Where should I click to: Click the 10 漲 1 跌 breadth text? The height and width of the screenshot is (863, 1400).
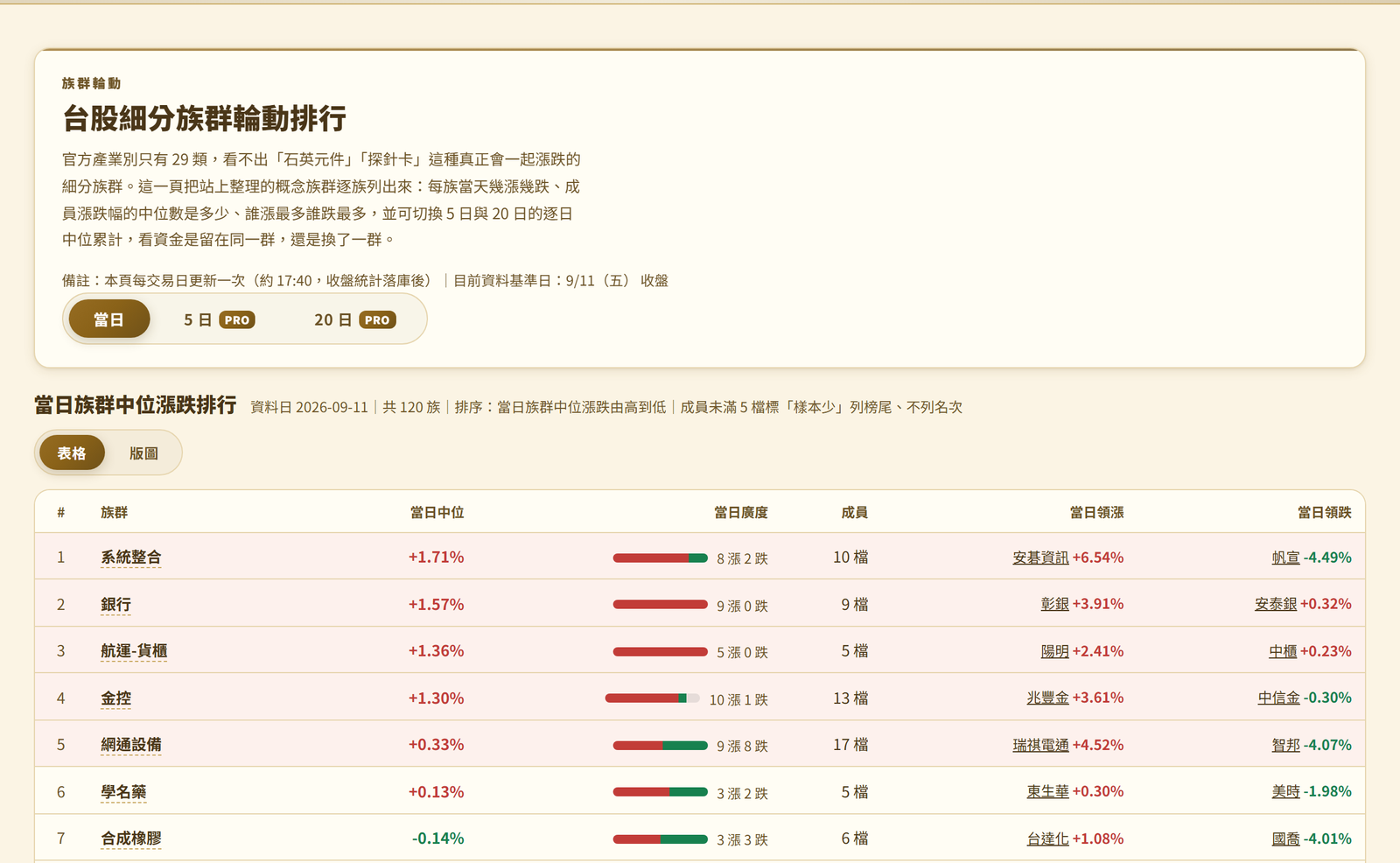click(x=738, y=699)
